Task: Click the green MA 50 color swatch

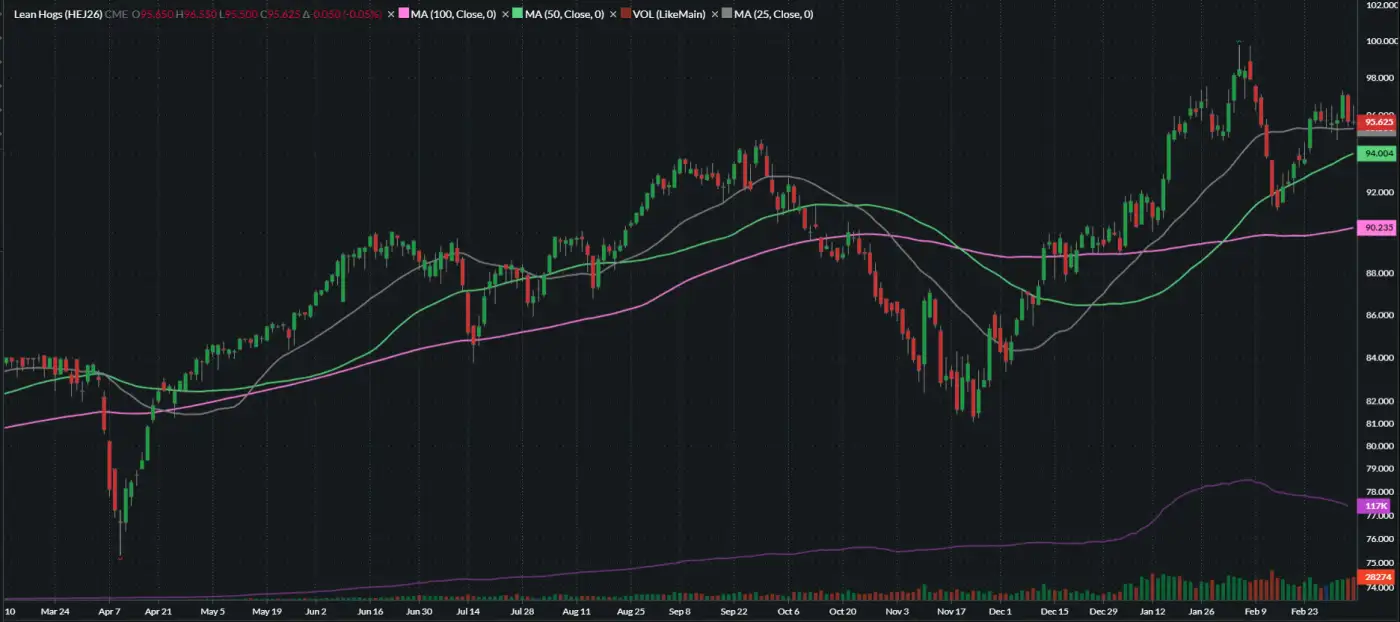Action: (518, 15)
